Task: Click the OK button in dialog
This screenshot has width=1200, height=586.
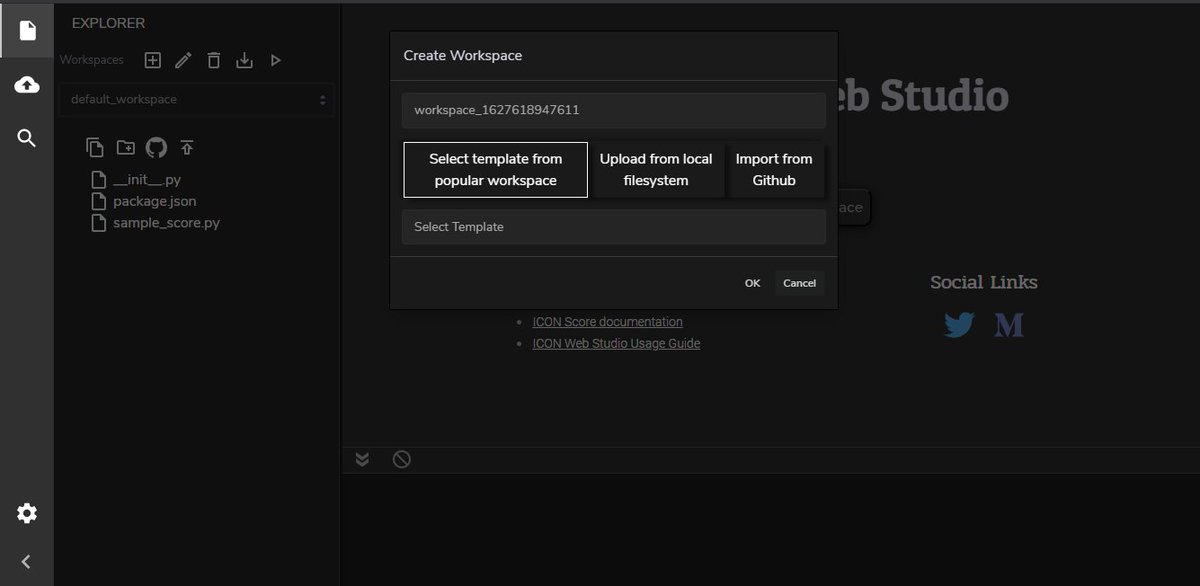Action: [x=752, y=283]
